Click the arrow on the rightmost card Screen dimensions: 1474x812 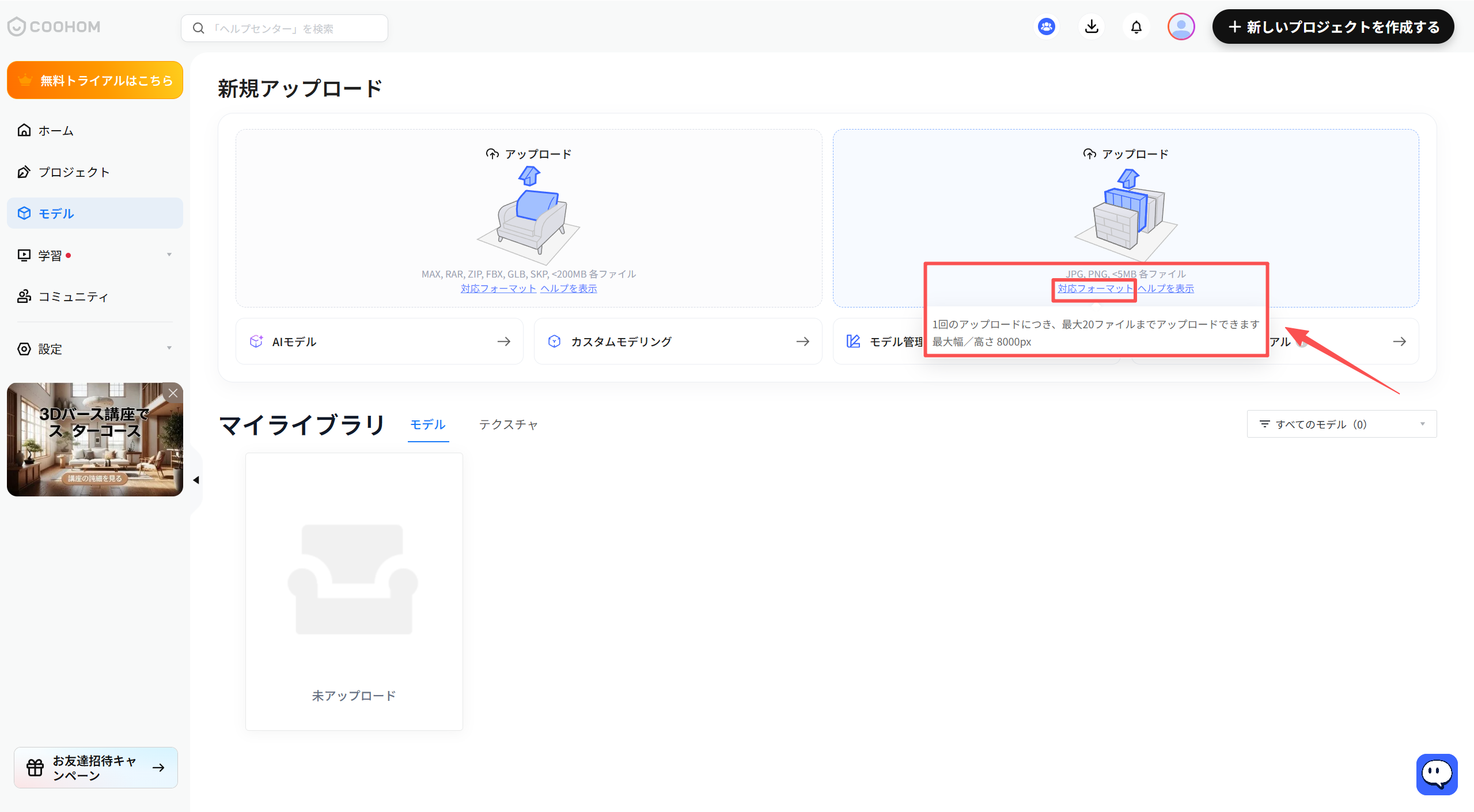click(x=1400, y=342)
